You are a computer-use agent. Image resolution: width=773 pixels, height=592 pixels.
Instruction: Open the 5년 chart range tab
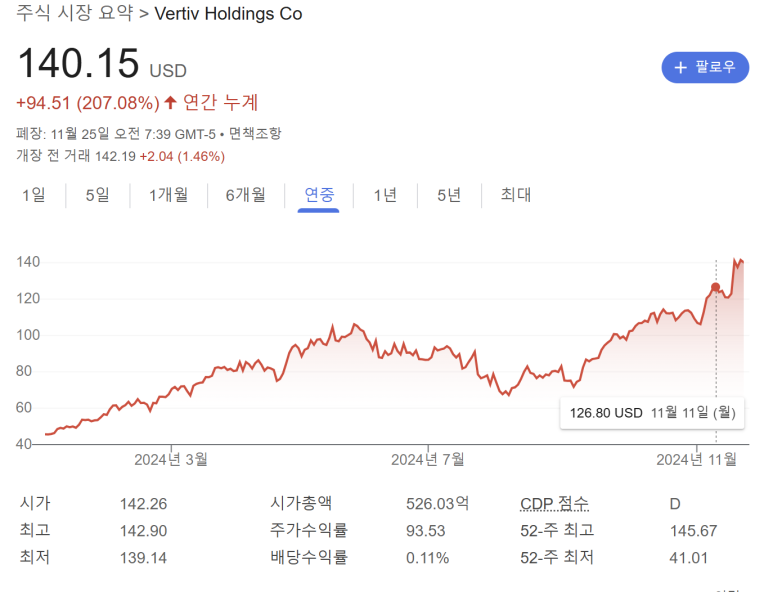coord(449,195)
